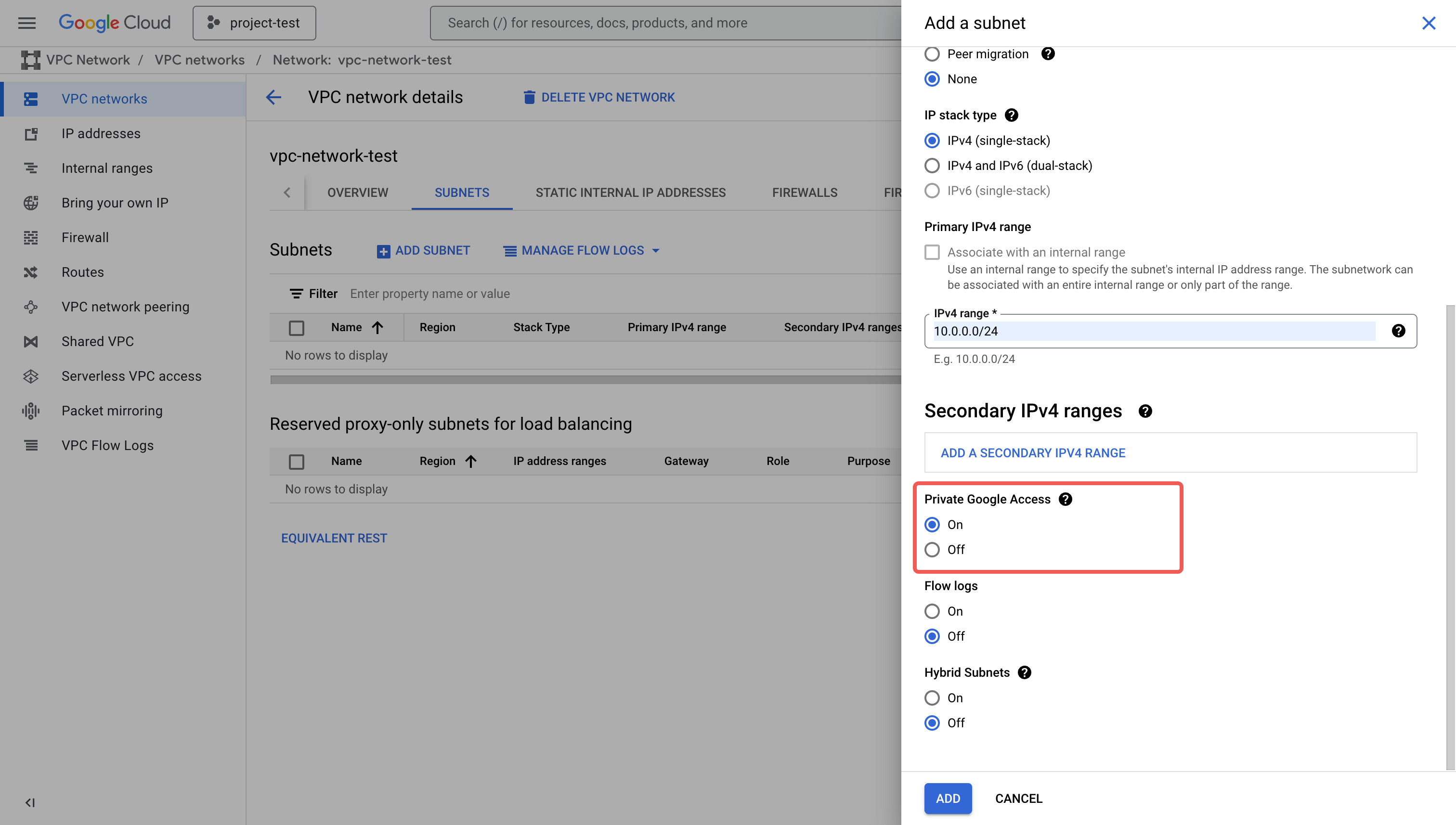Open the hamburger navigation menu
This screenshot has width=1456, height=825.
(x=26, y=23)
